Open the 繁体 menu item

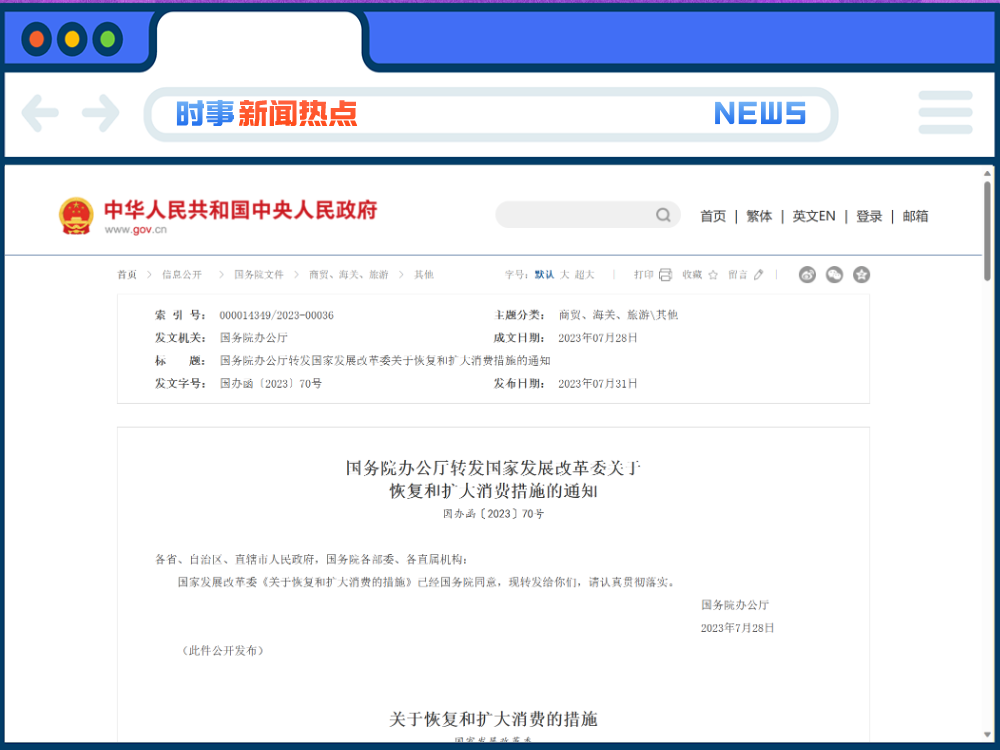759,215
